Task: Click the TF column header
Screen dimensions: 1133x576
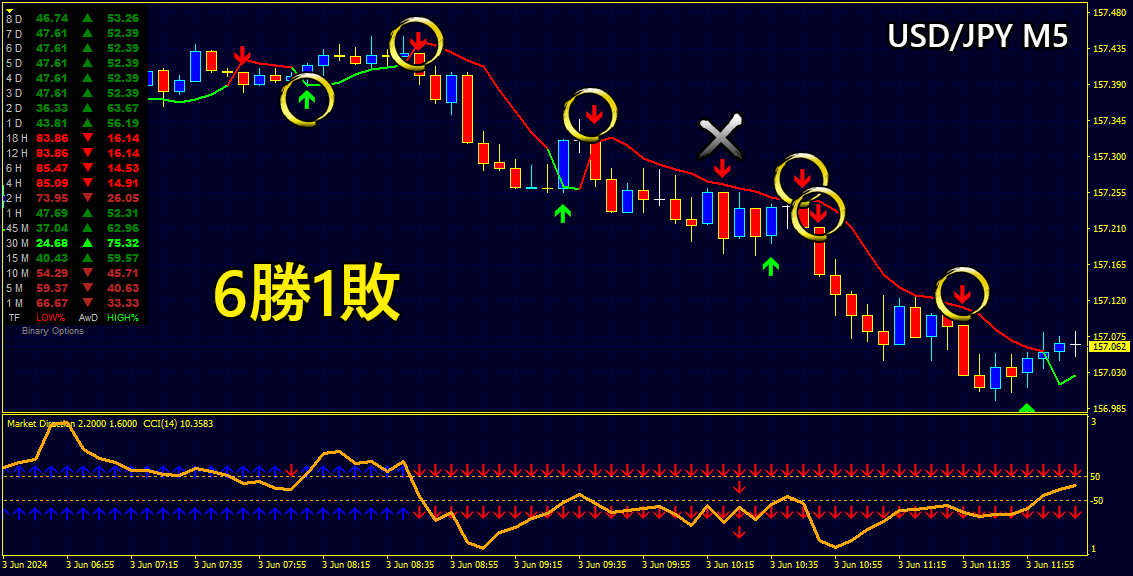Action: tap(14, 317)
